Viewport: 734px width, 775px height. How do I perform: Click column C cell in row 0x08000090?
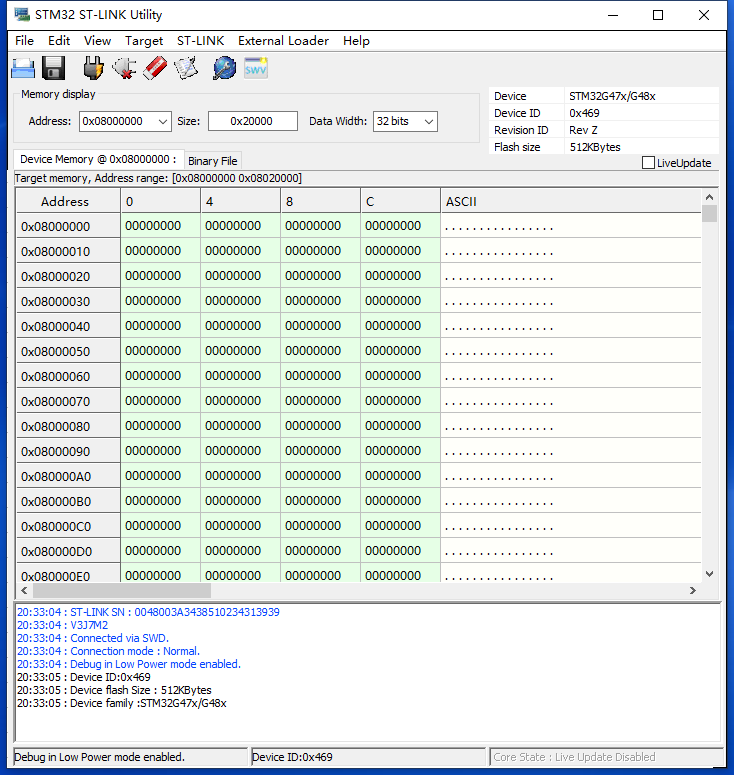coord(400,451)
